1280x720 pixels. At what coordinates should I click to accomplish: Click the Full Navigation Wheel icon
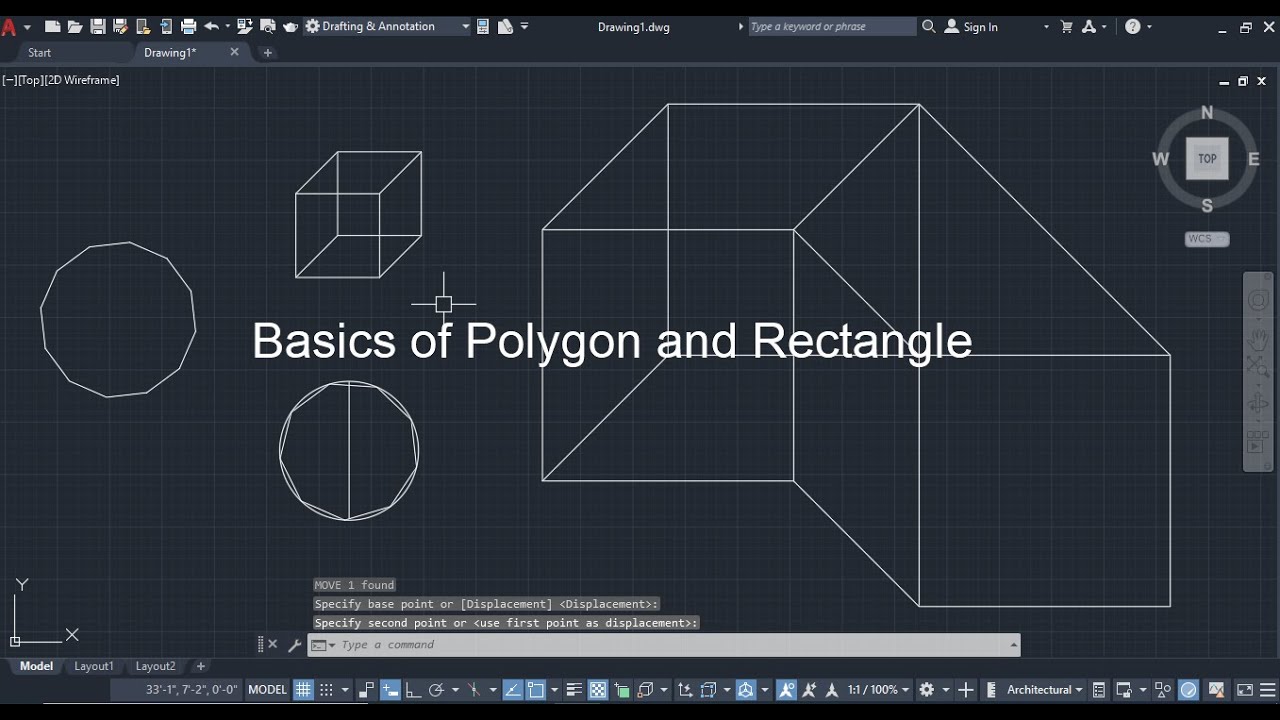pyautogui.click(x=1258, y=301)
